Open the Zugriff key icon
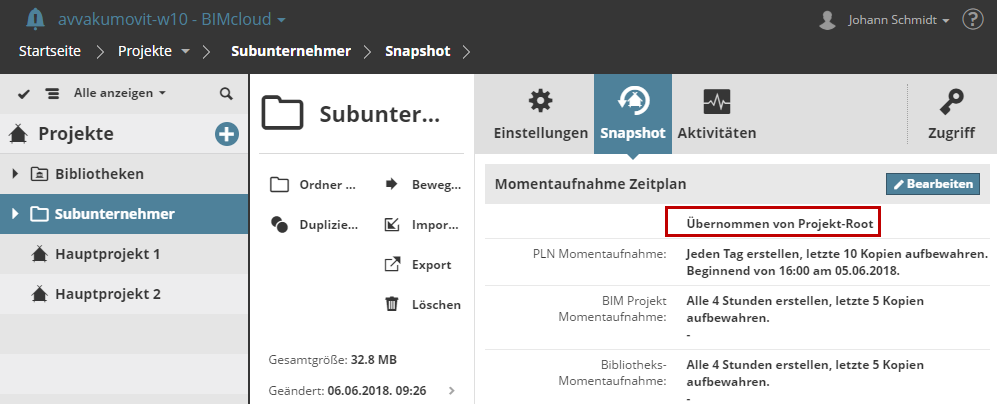The height and width of the screenshot is (404, 997). (951, 103)
